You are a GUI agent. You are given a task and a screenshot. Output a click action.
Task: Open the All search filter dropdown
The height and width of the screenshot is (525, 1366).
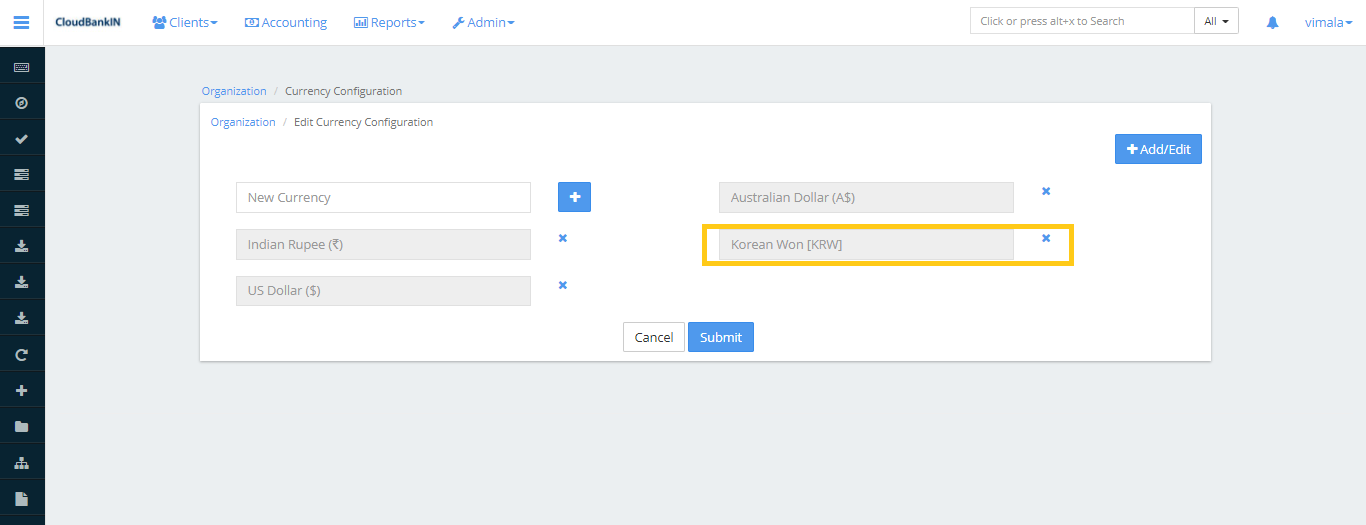[1216, 21]
